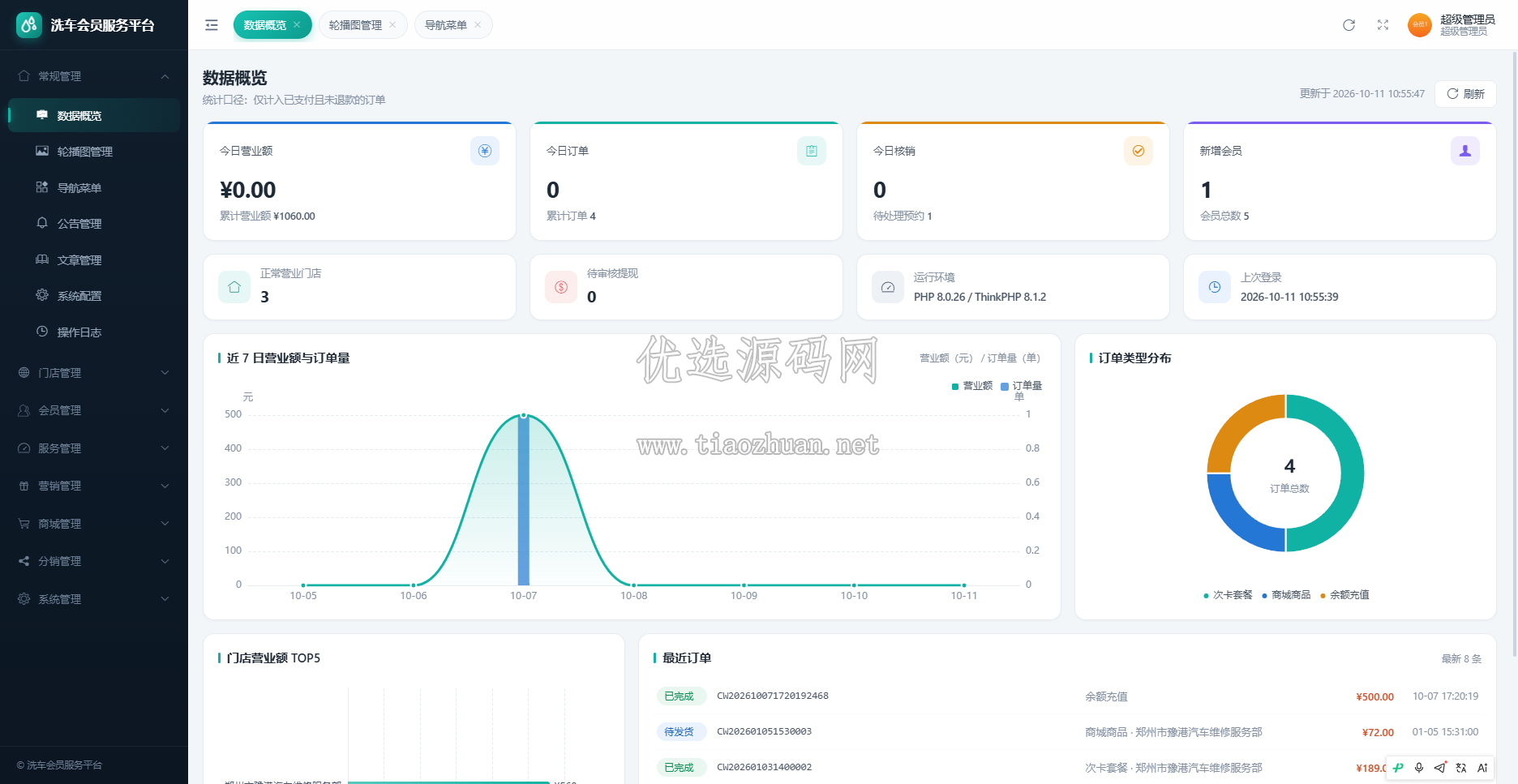Screen dimensions: 1518x784
Task: Click the platform logo icon
Action: tap(29, 25)
